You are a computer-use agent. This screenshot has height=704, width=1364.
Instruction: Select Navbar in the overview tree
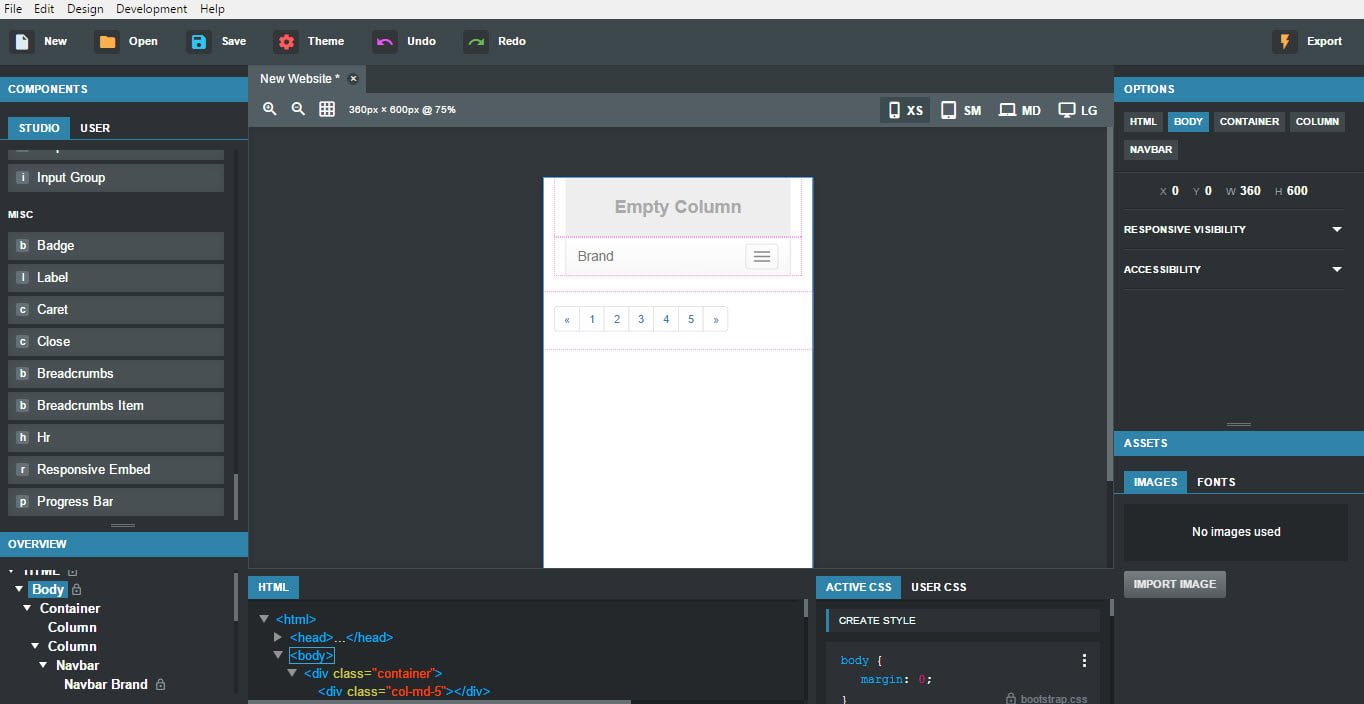[x=77, y=665]
